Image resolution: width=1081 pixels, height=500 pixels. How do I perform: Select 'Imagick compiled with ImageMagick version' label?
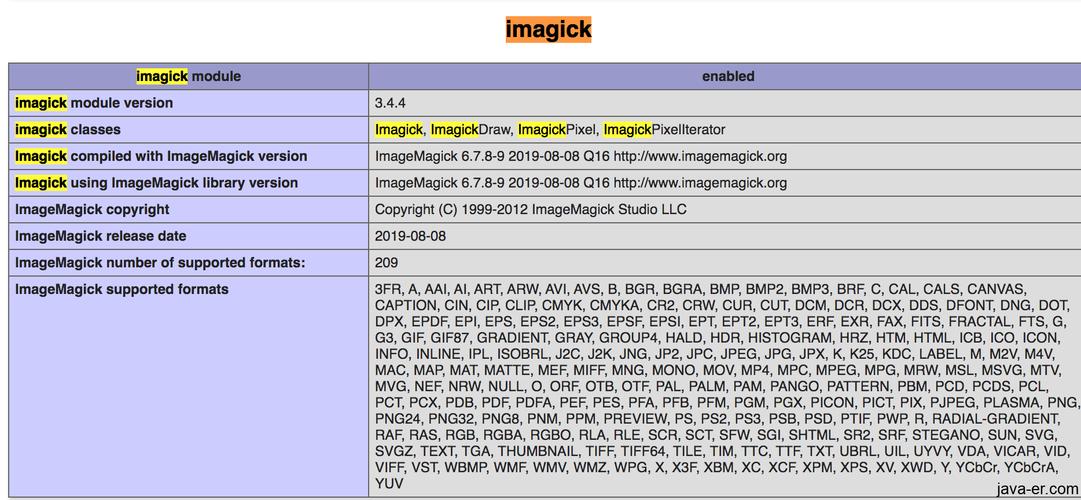click(161, 156)
